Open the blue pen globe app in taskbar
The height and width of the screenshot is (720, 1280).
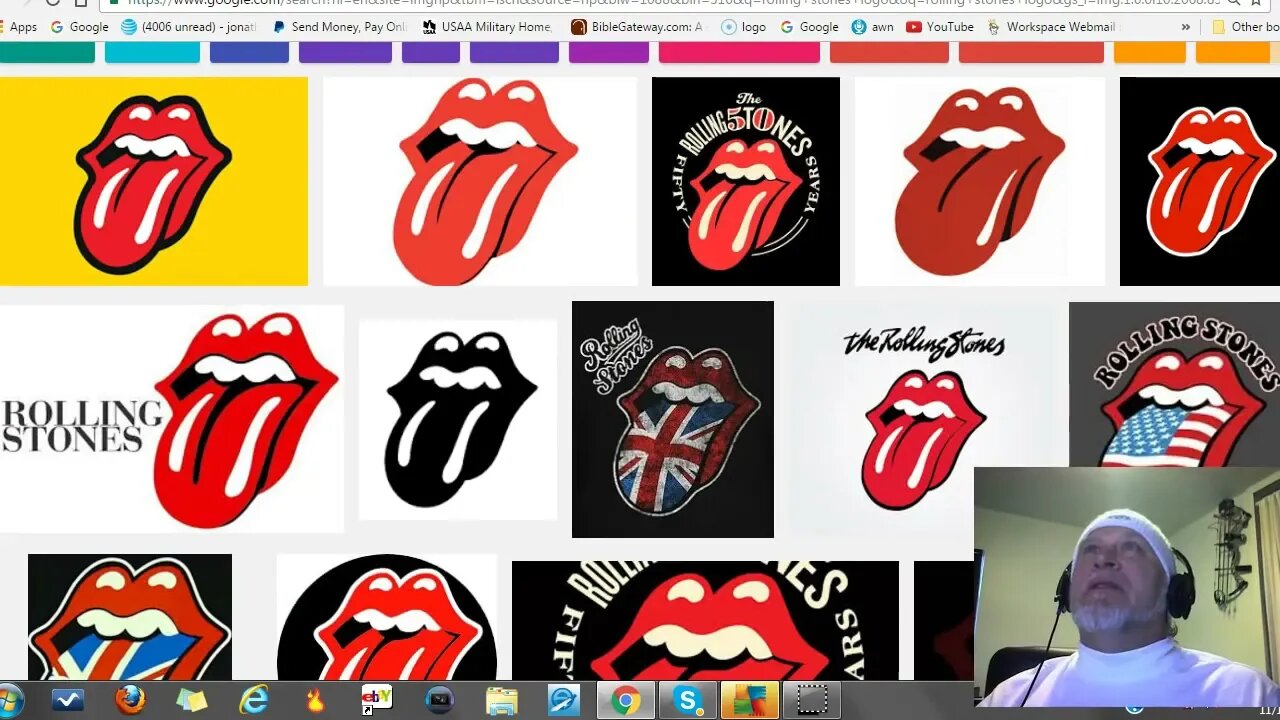(564, 701)
